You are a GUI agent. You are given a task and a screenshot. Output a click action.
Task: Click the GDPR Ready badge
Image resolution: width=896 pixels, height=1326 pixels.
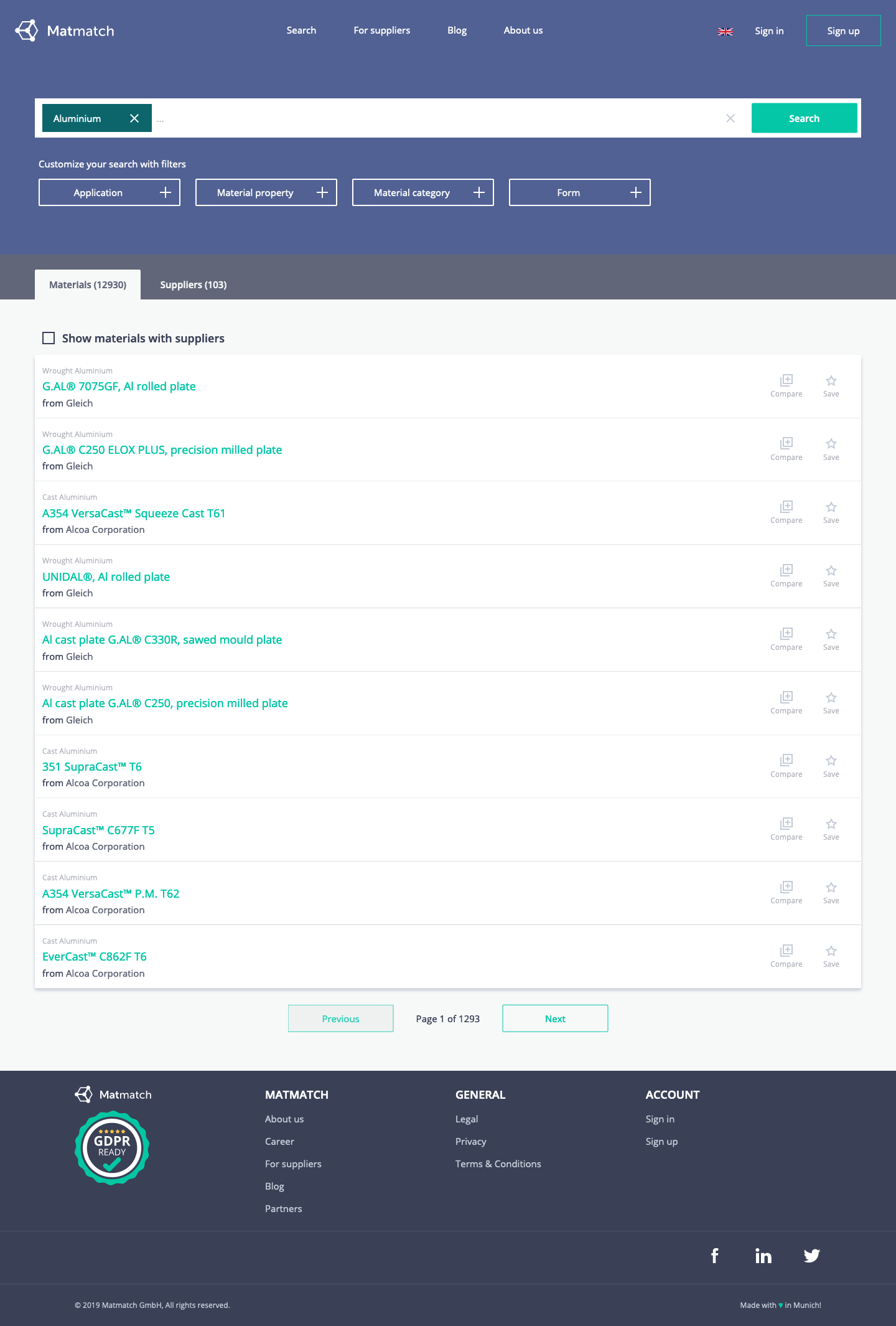tap(112, 1147)
